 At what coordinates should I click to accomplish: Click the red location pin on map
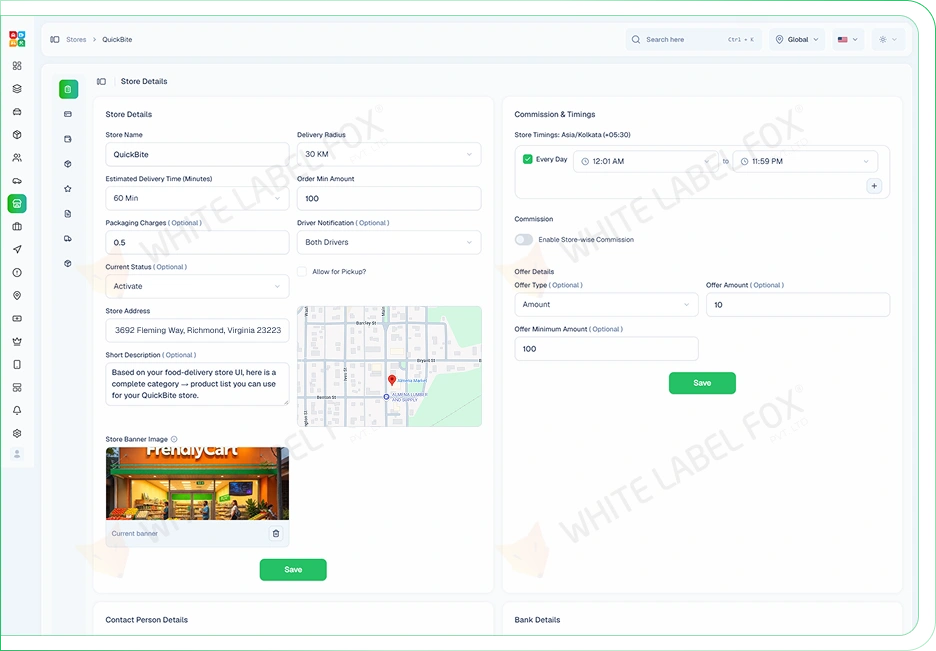pyautogui.click(x=392, y=380)
